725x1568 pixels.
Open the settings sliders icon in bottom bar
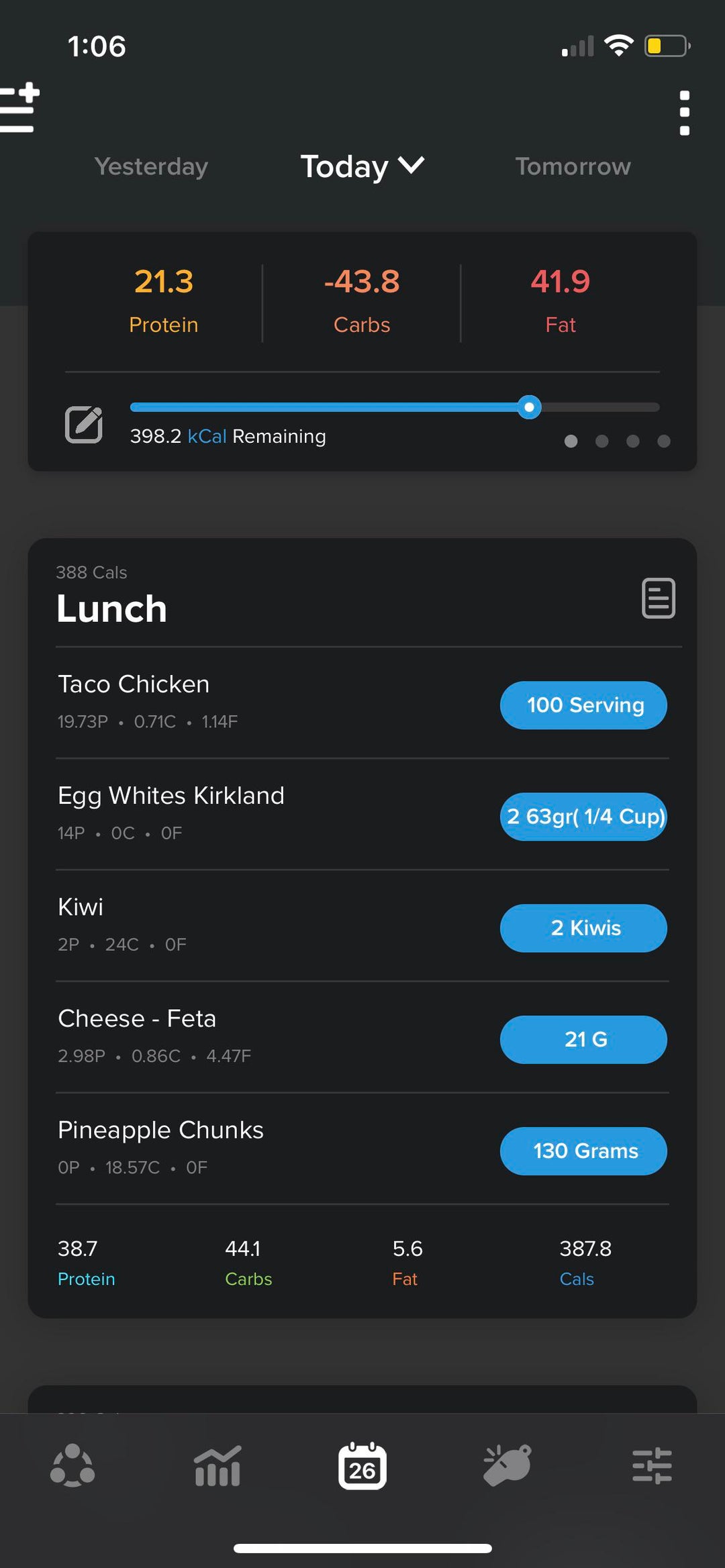point(652,1465)
